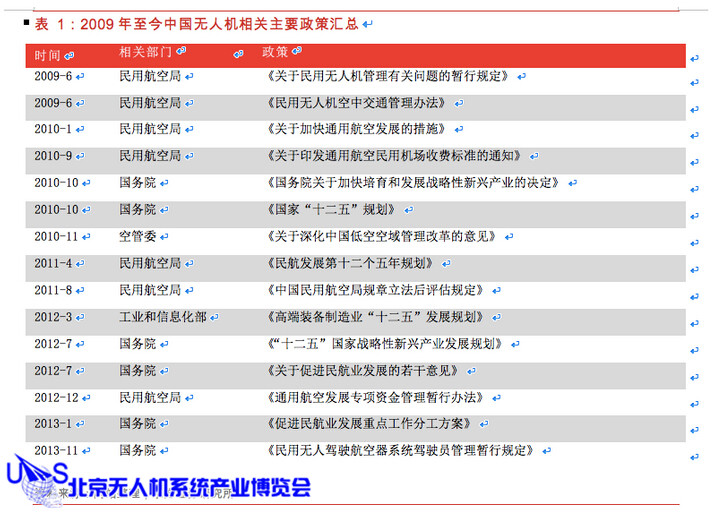Select the 工业和信息化部 department cell

point(163,317)
